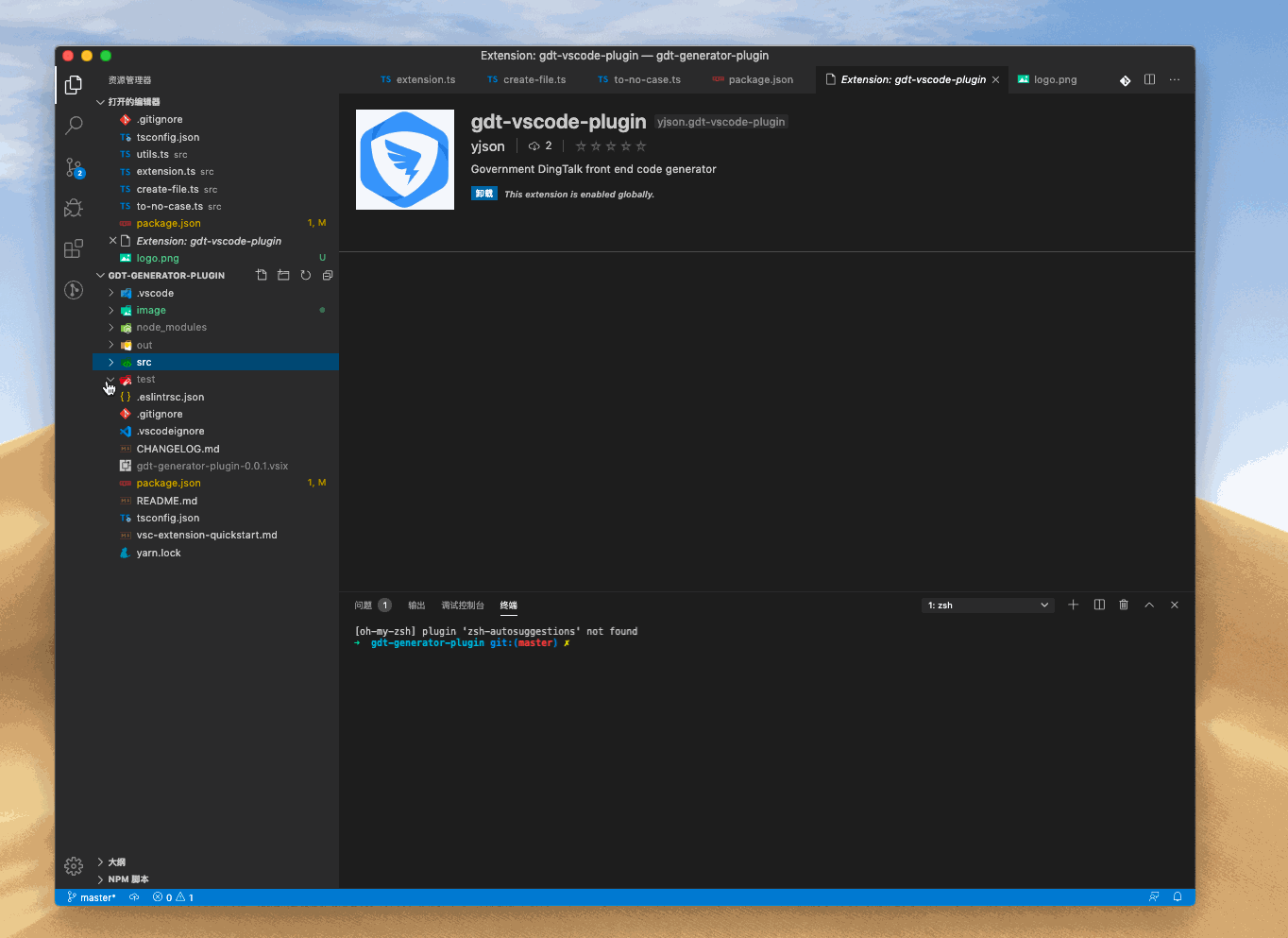Open the terminal selector dropdown '1: zsh'
This screenshot has width=1288, height=938.
click(x=988, y=605)
